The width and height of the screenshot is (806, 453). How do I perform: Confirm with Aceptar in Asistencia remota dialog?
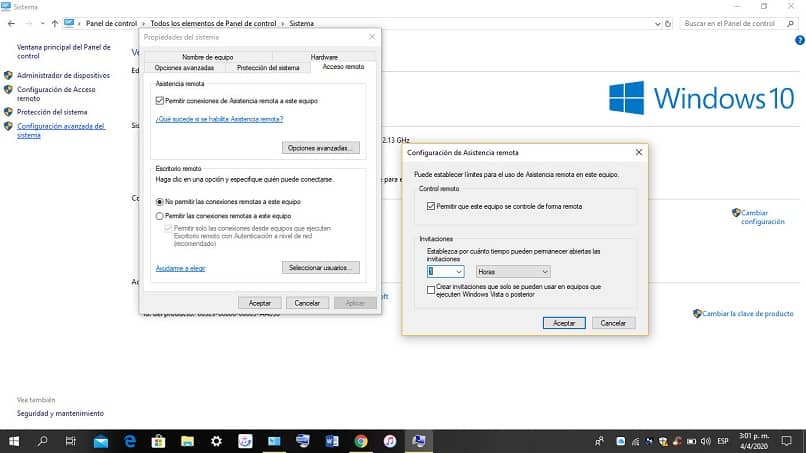[564, 323]
